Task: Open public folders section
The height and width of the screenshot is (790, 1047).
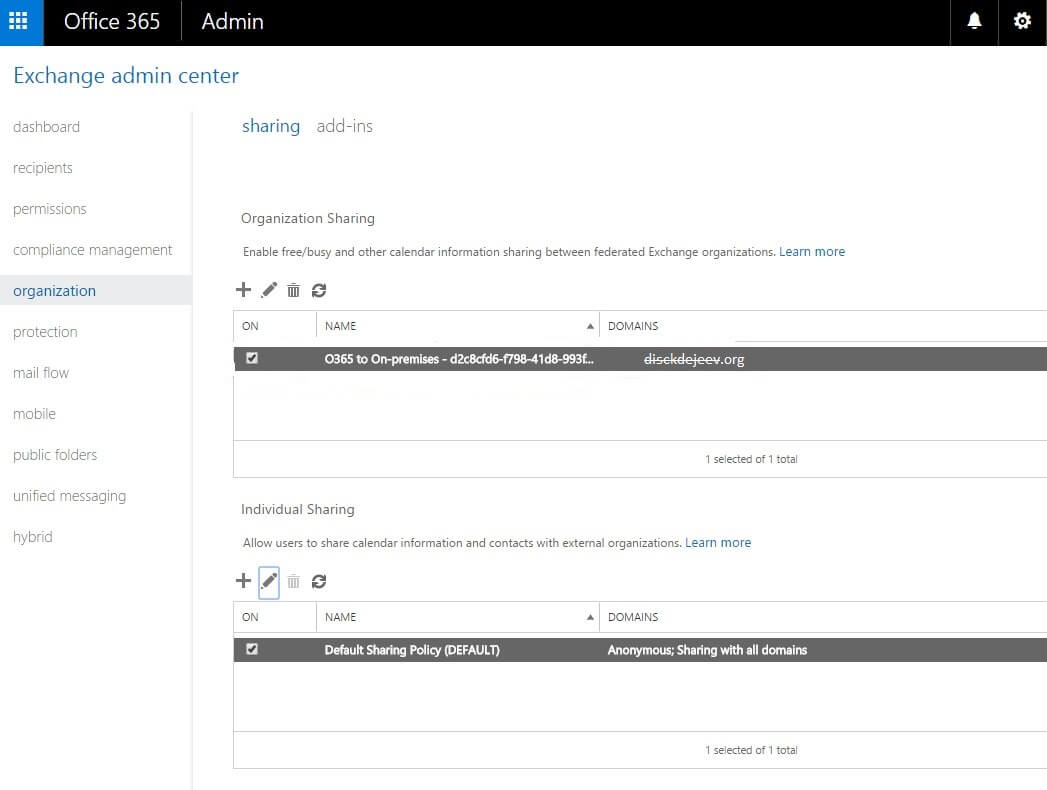Action: pos(55,455)
